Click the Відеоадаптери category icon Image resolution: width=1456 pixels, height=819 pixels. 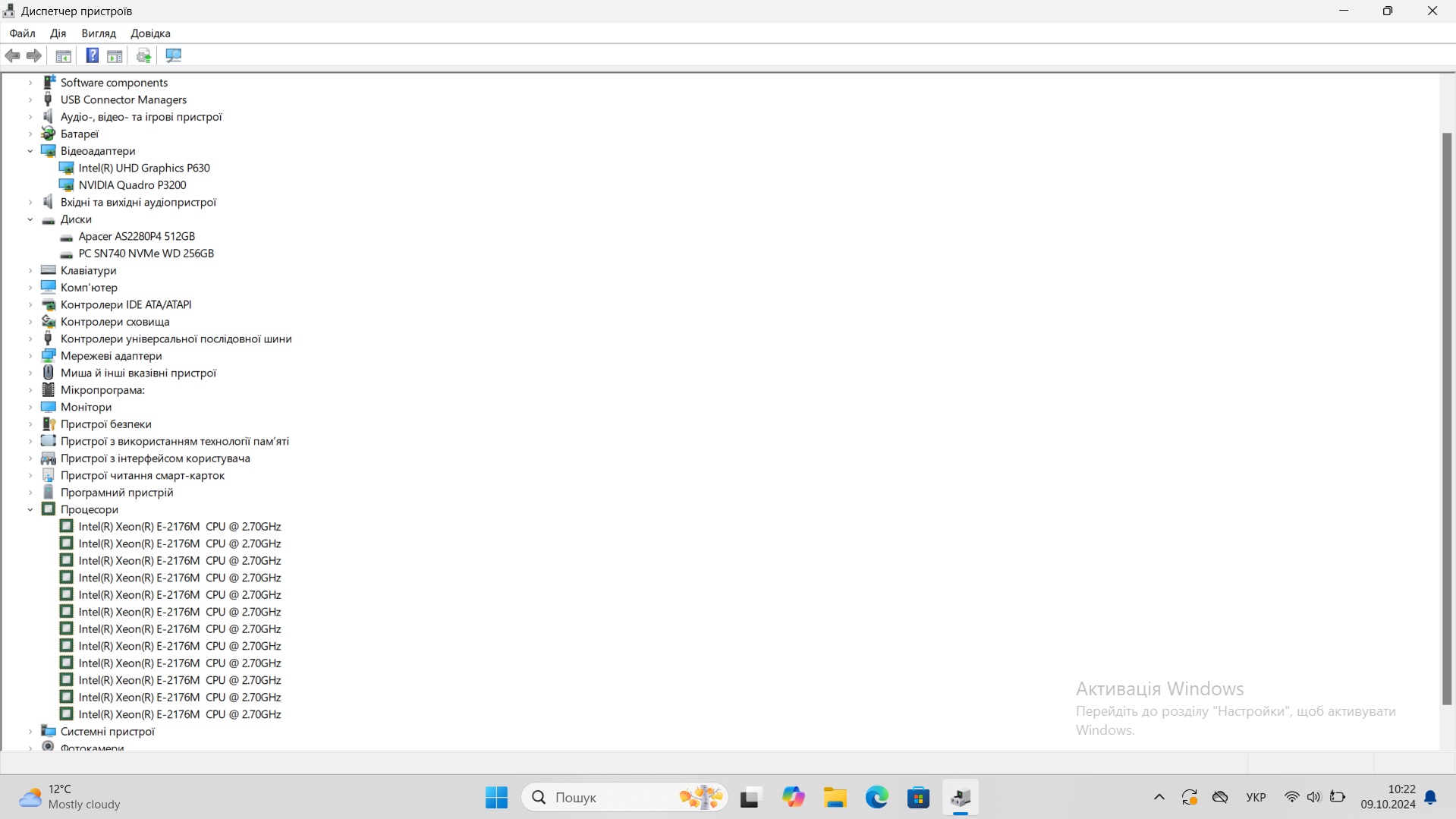(49, 151)
